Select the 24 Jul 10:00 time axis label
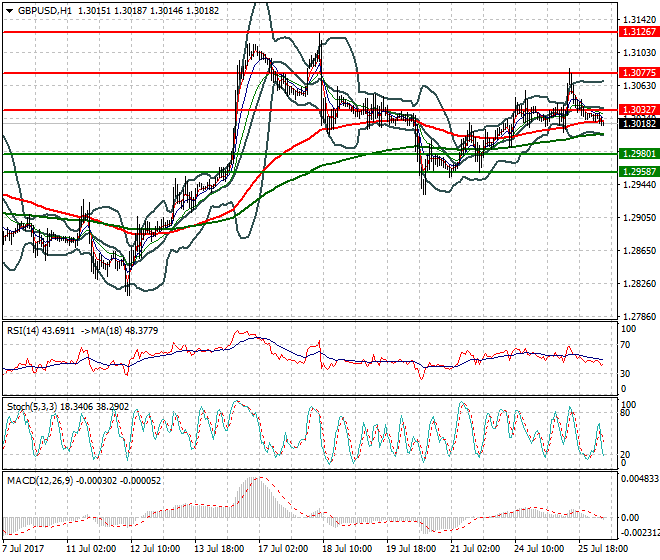This screenshot has height=560, width=660. [539, 549]
